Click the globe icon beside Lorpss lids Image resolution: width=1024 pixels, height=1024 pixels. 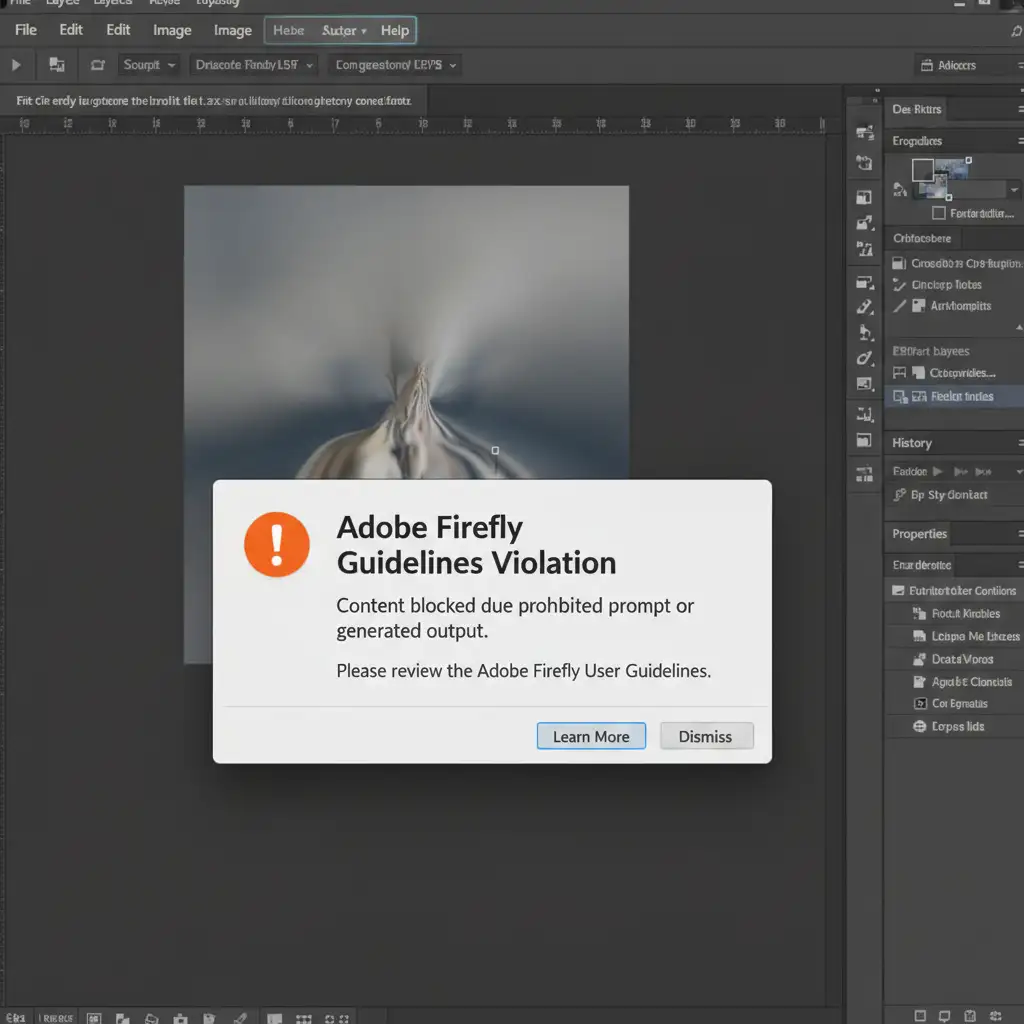point(922,727)
